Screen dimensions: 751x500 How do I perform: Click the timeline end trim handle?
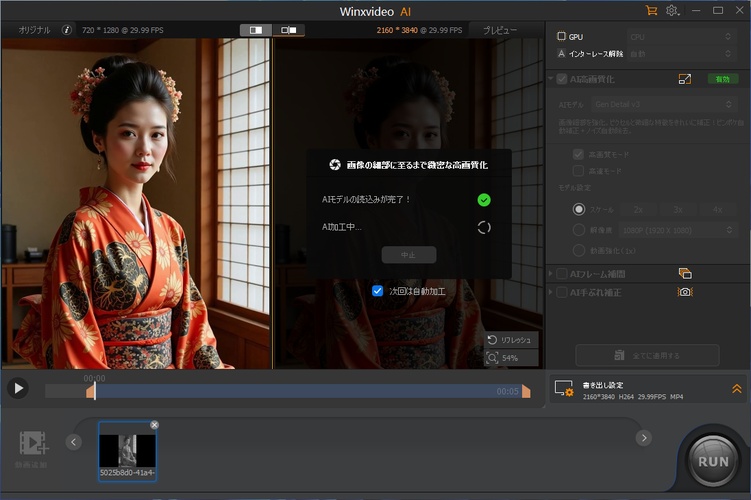[526, 391]
